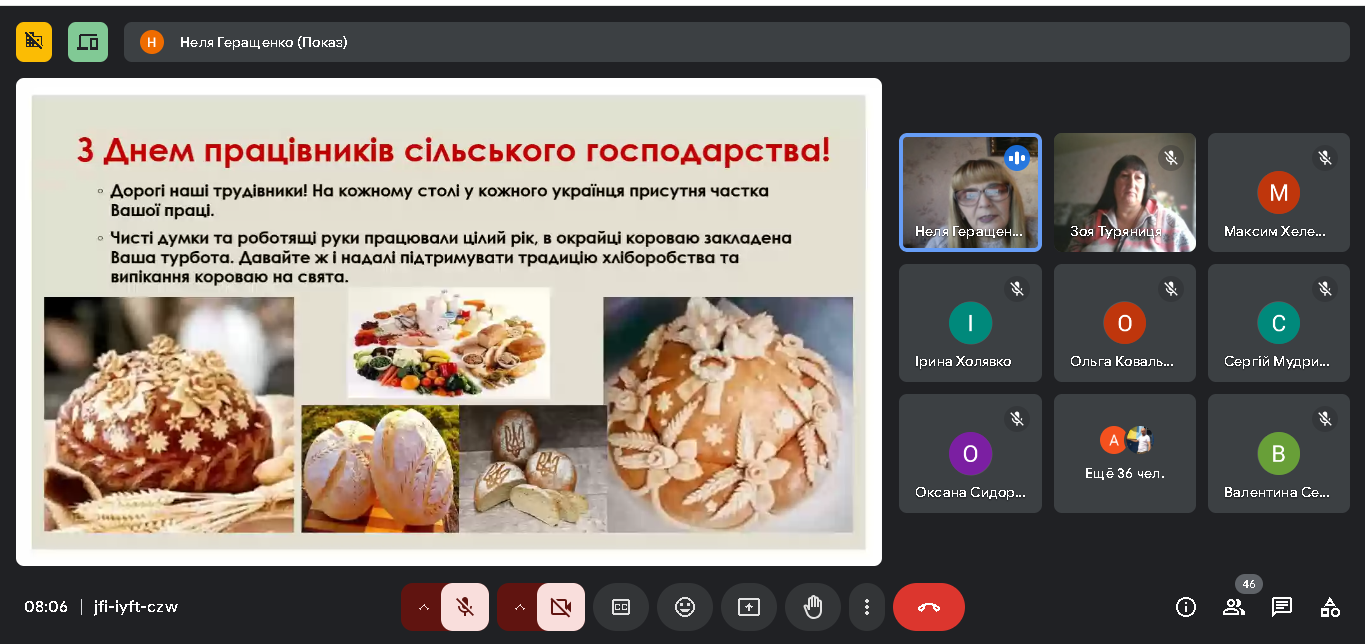The height and width of the screenshot is (644, 1365).
Task: Show the participants list with 46 badge
Action: coord(1234,607)
